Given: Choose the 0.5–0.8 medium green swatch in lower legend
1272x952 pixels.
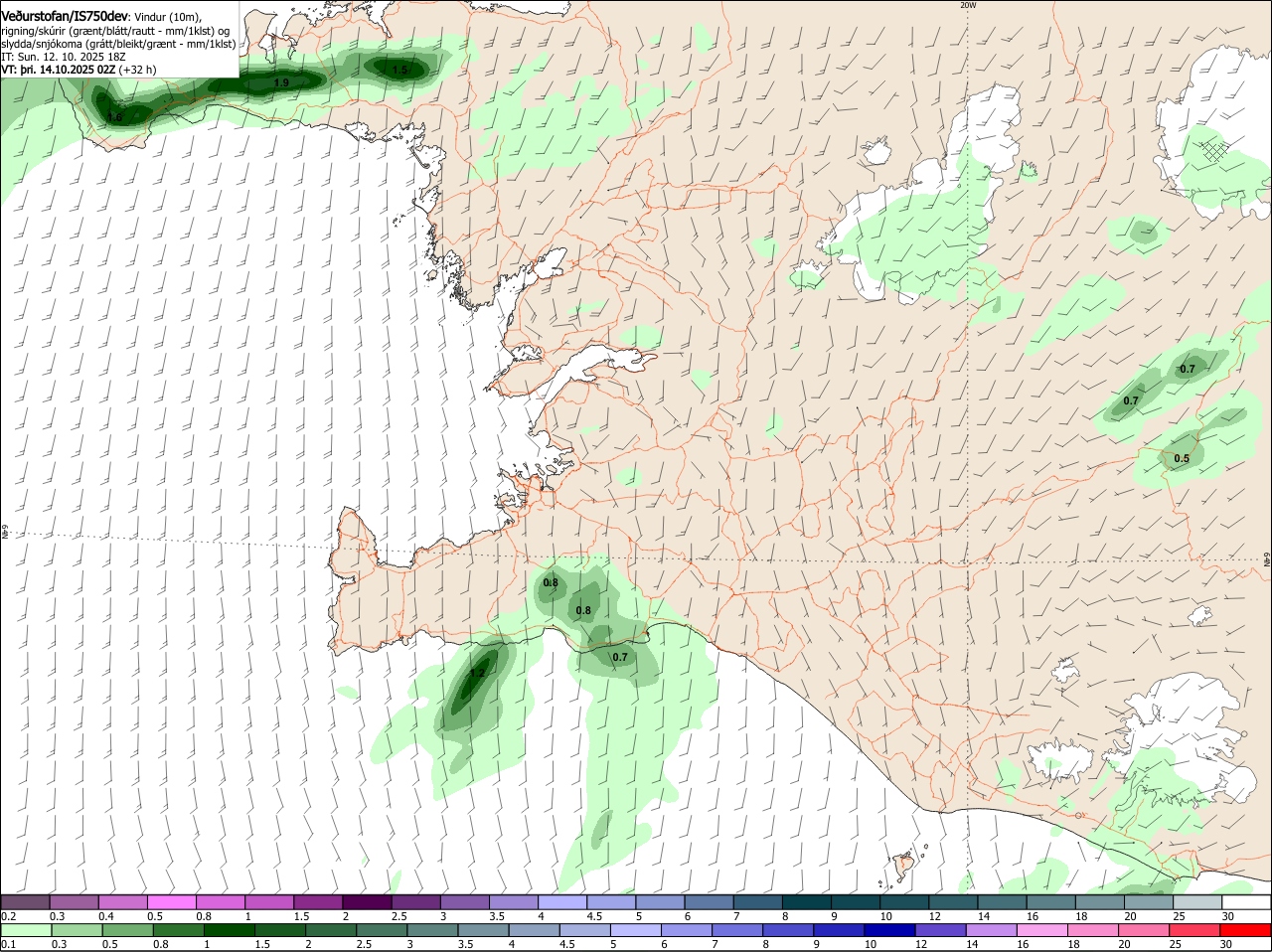Looking at the screenshot, I should point(127,930).
